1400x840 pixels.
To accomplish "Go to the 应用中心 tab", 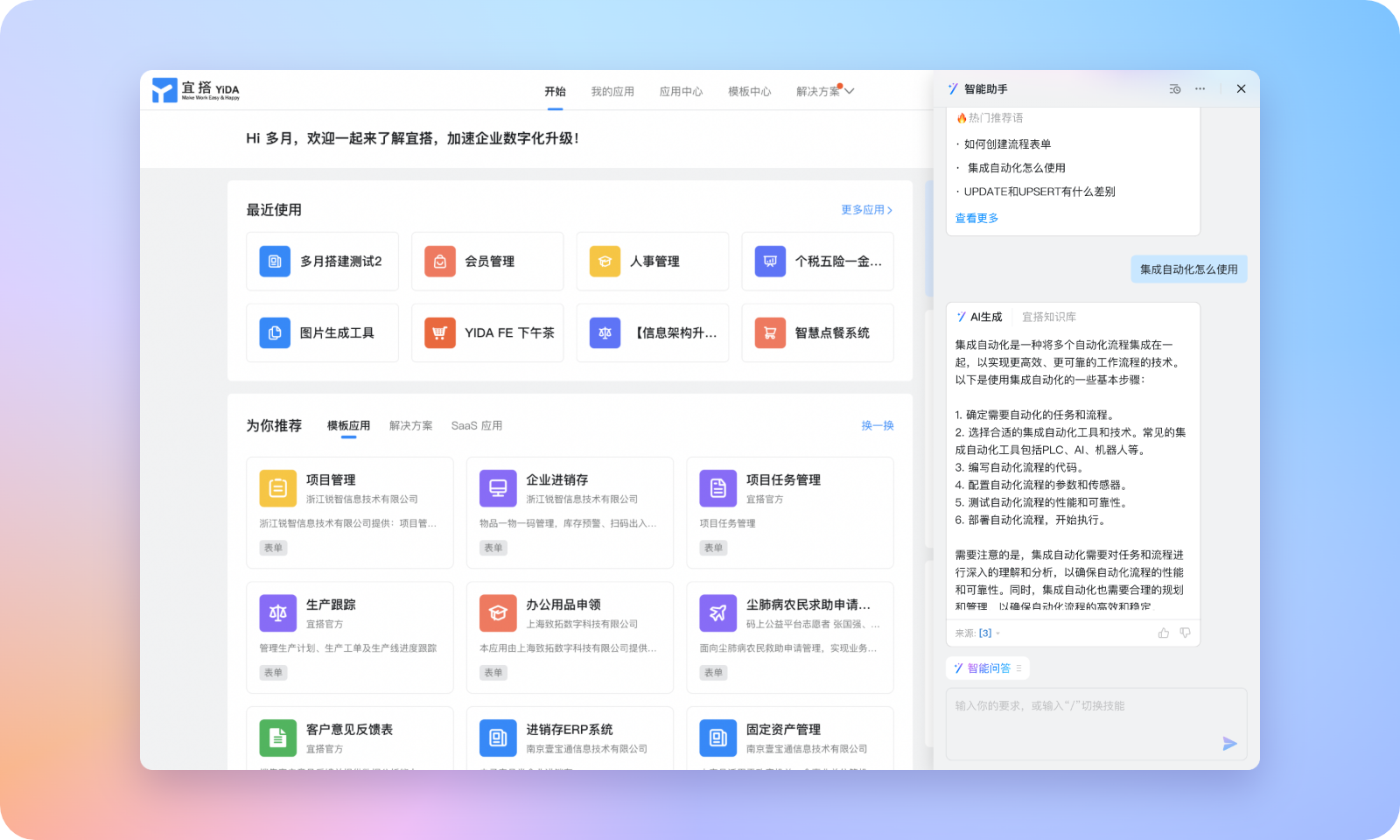I will [x=681, y=91].
